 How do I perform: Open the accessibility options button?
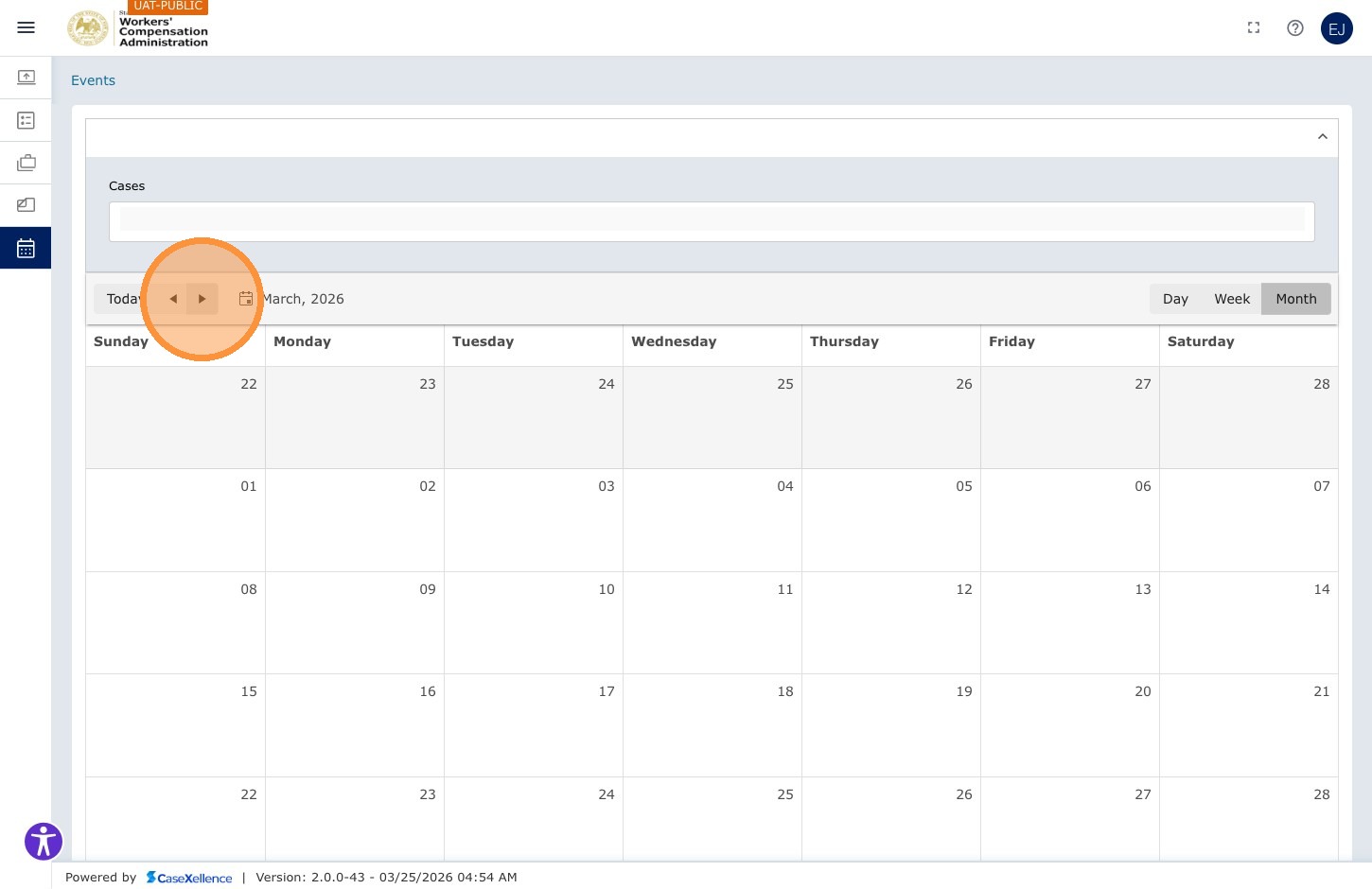[x=44, y=841]
